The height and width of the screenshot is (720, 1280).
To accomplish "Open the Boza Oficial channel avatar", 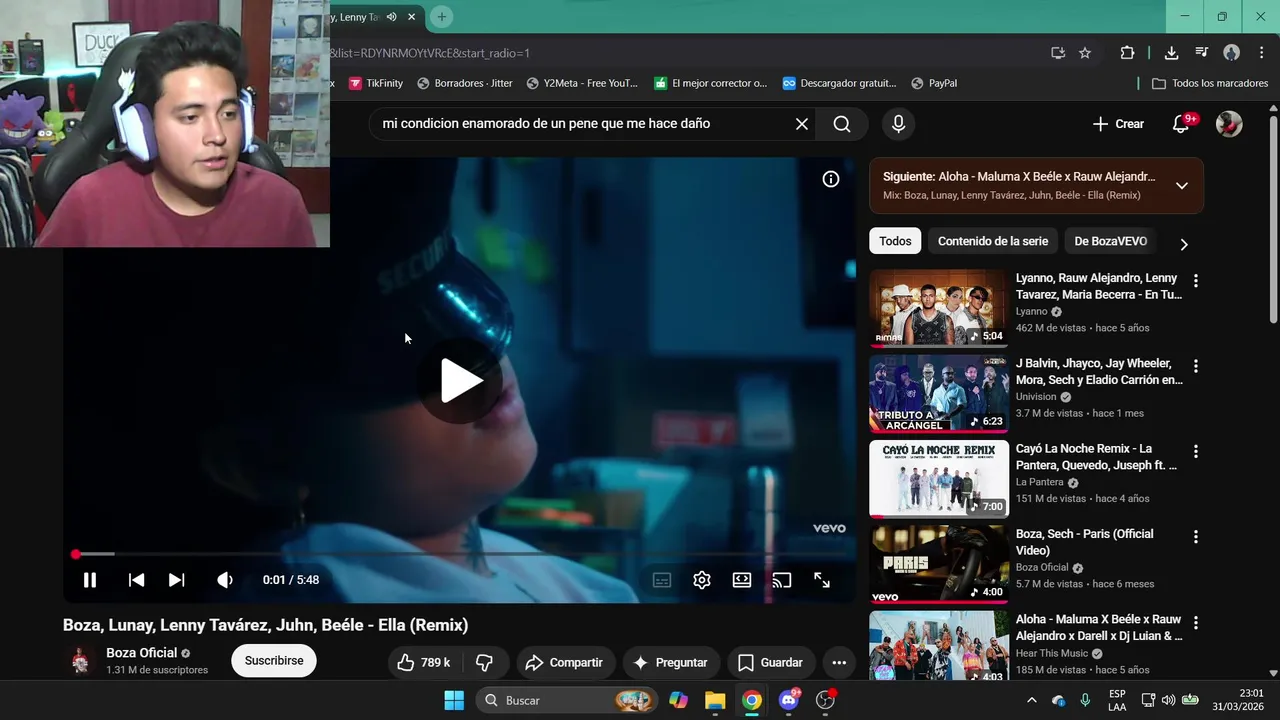I will tap(80, 661).
